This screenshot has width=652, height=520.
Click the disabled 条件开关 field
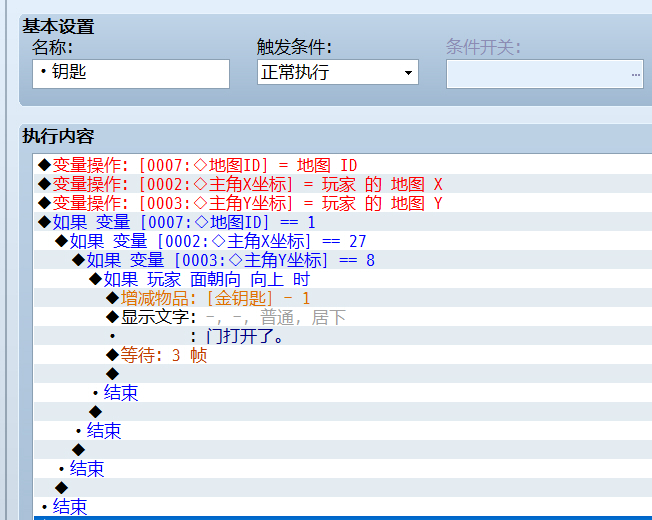[x=544, y=74]
